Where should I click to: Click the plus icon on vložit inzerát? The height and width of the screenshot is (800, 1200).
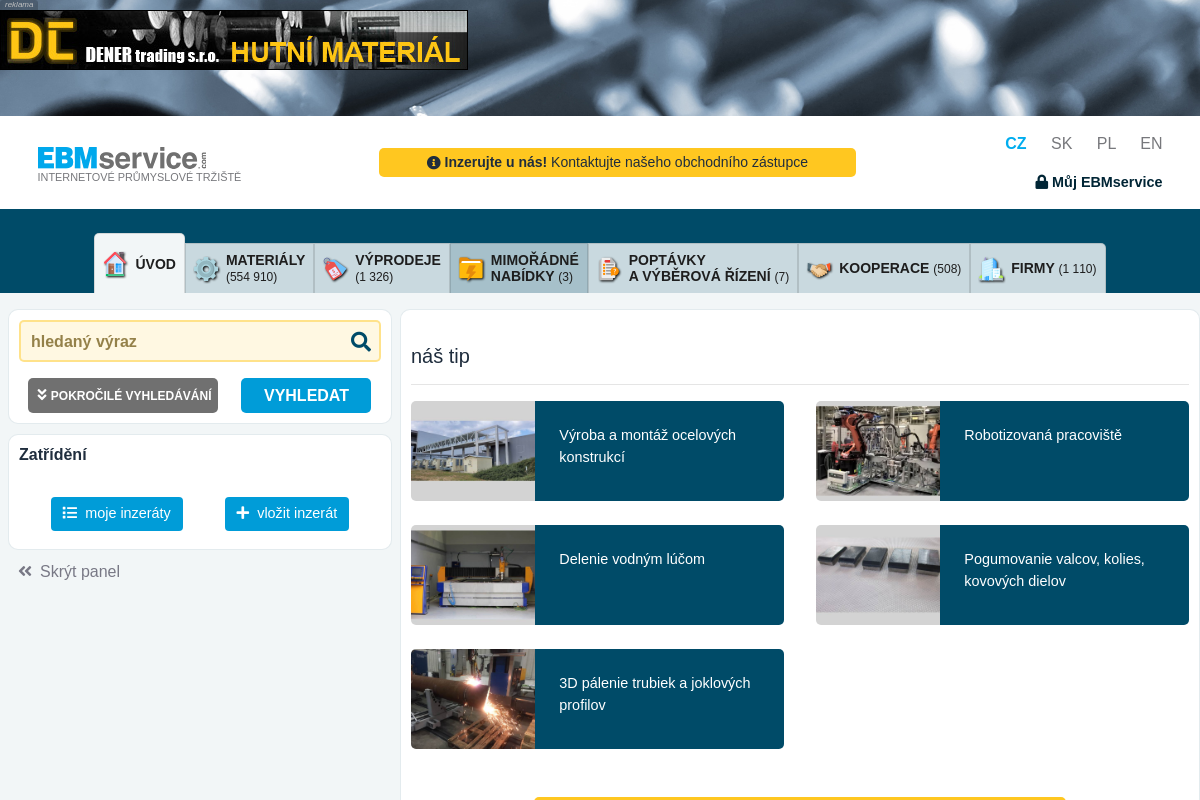(243, 513)
